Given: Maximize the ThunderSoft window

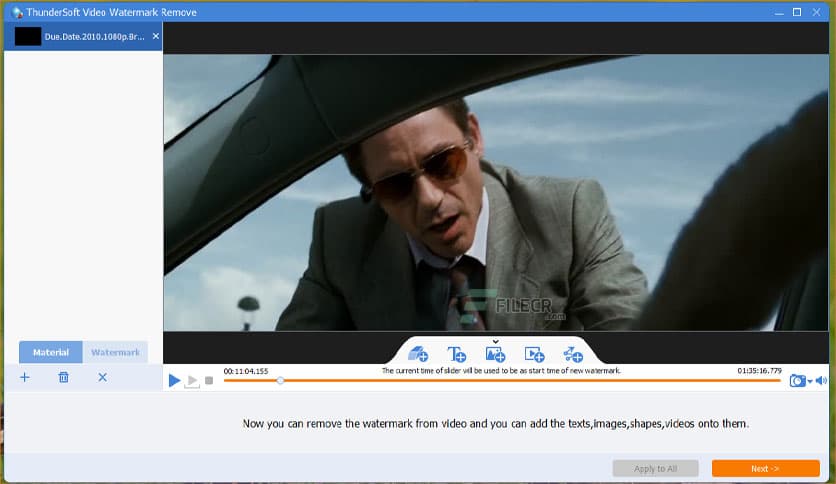Looking at the screenshot, I should 797,12.
